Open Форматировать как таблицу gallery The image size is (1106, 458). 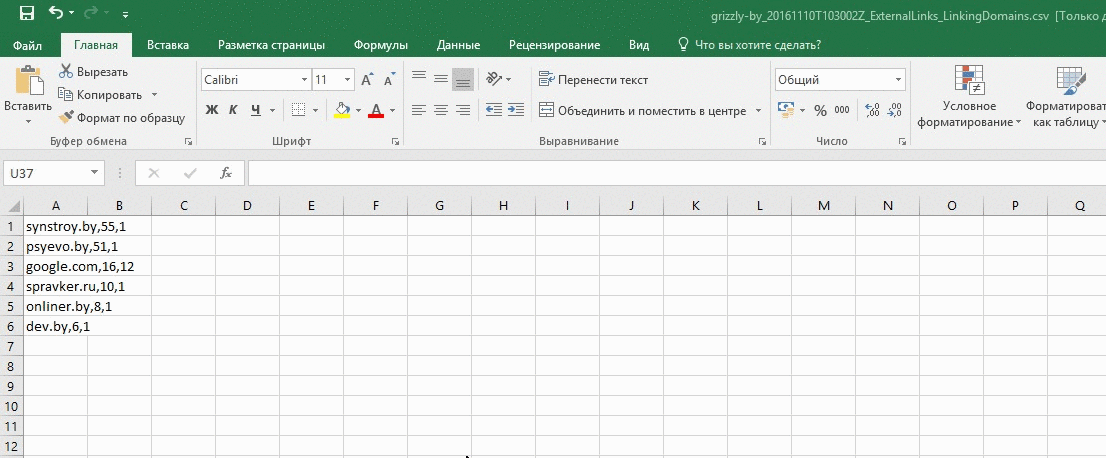tap(1066, 97)
